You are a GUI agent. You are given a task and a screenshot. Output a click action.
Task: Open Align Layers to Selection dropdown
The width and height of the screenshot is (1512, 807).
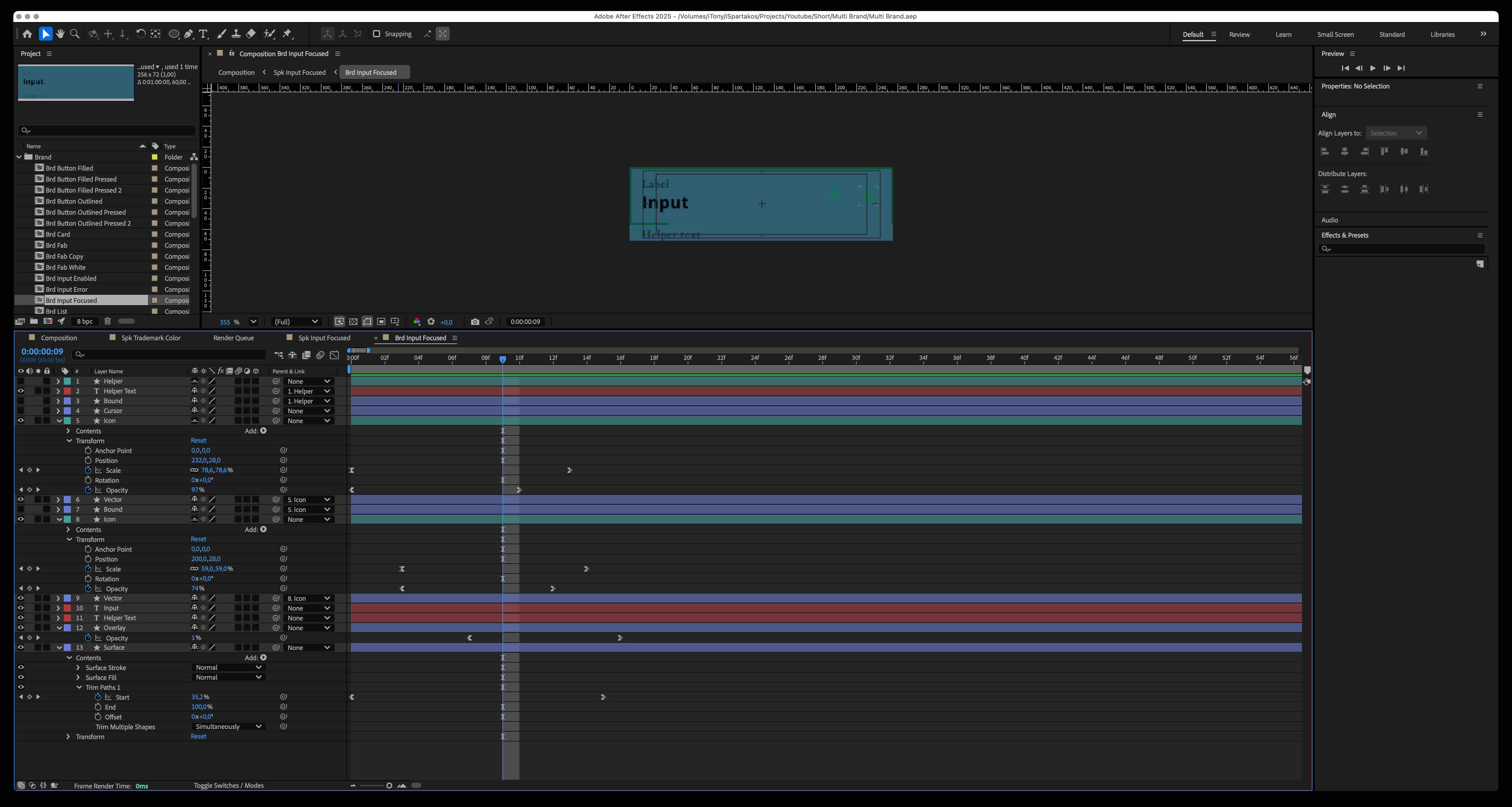(1396, 133)
